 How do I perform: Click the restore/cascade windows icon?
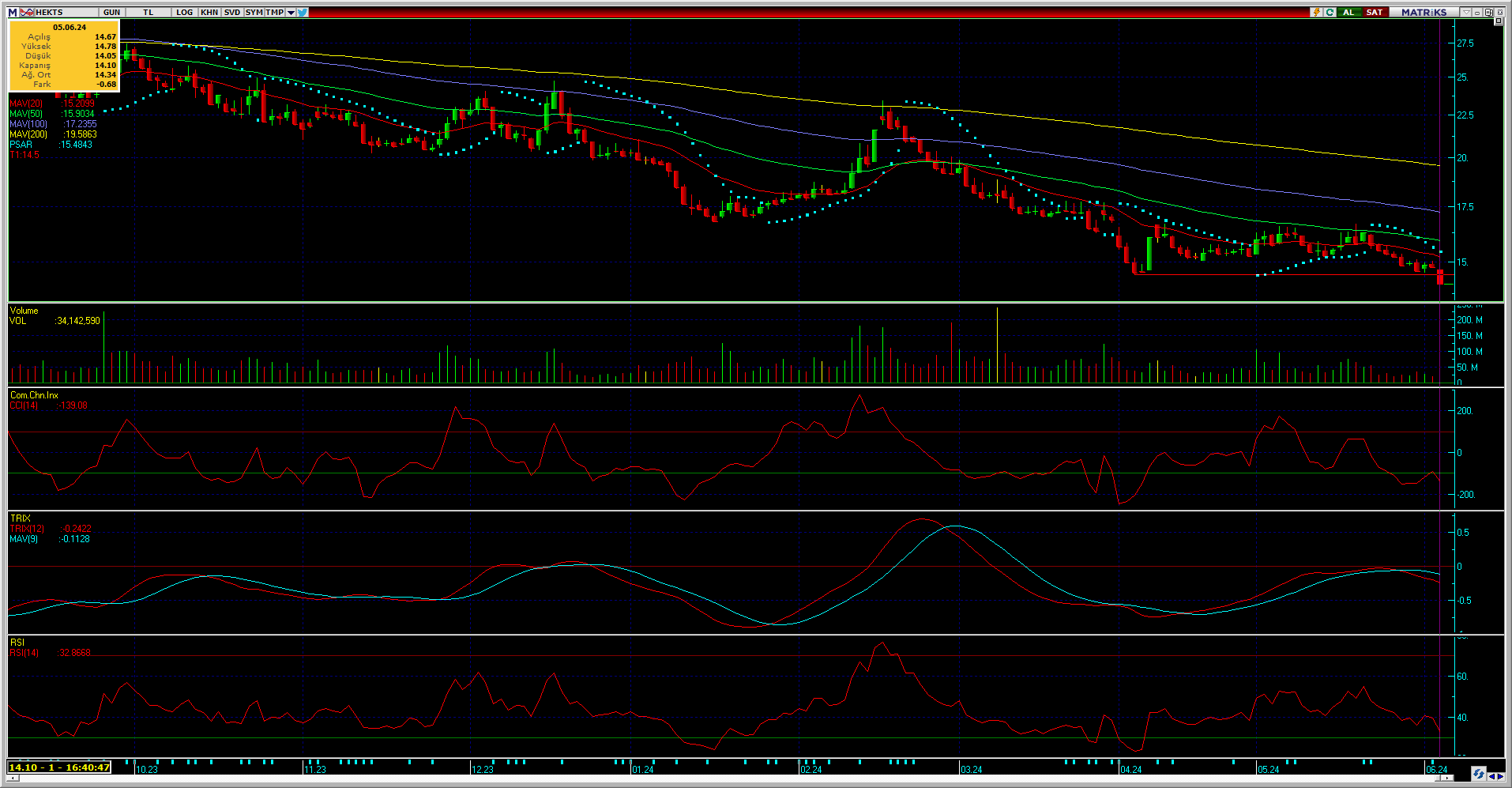(1488, 13)
